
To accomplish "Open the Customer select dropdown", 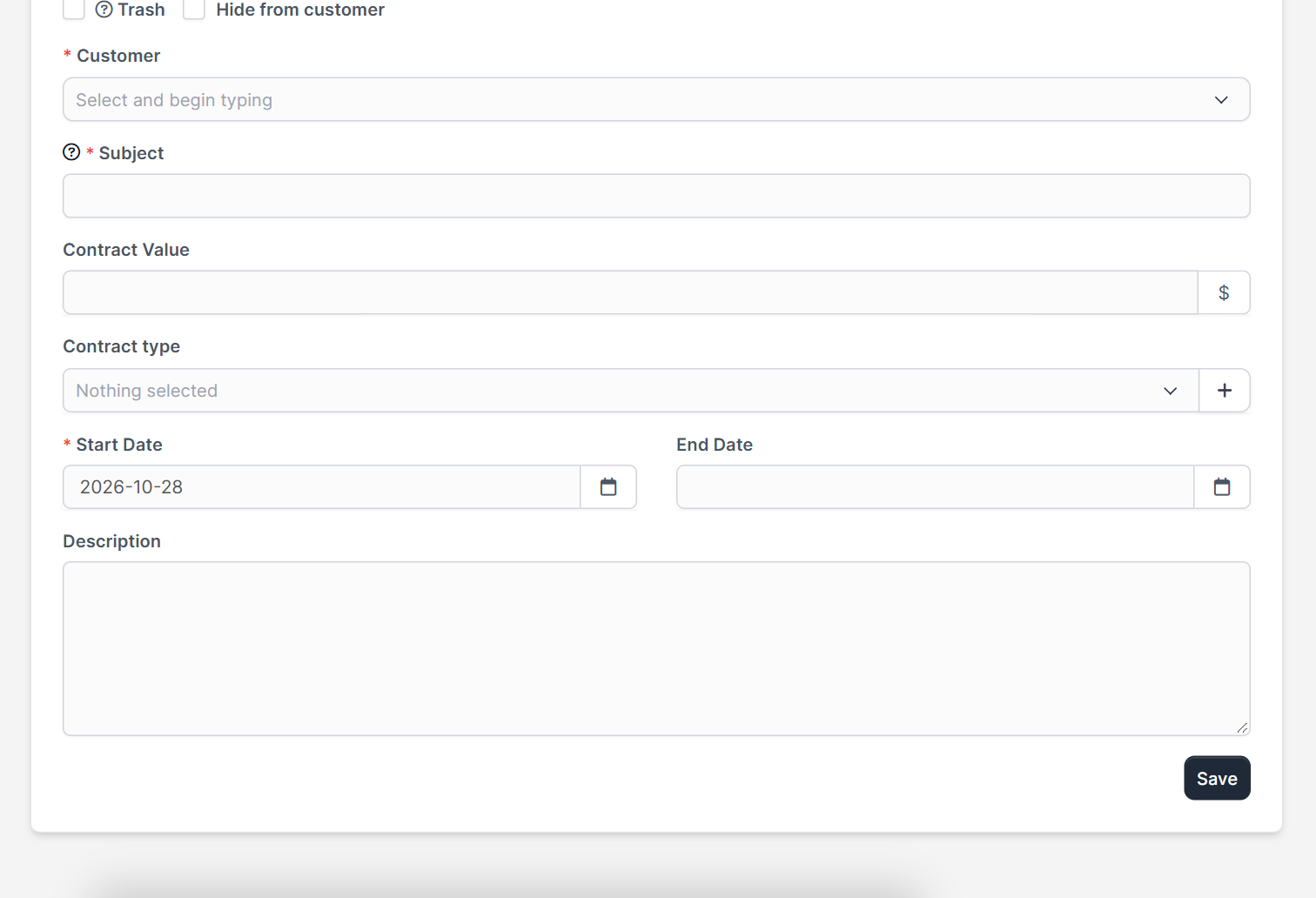I will coord(656,99).
